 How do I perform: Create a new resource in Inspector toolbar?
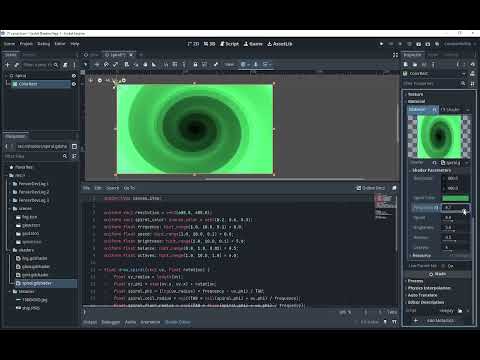click(x=406, y=64)
